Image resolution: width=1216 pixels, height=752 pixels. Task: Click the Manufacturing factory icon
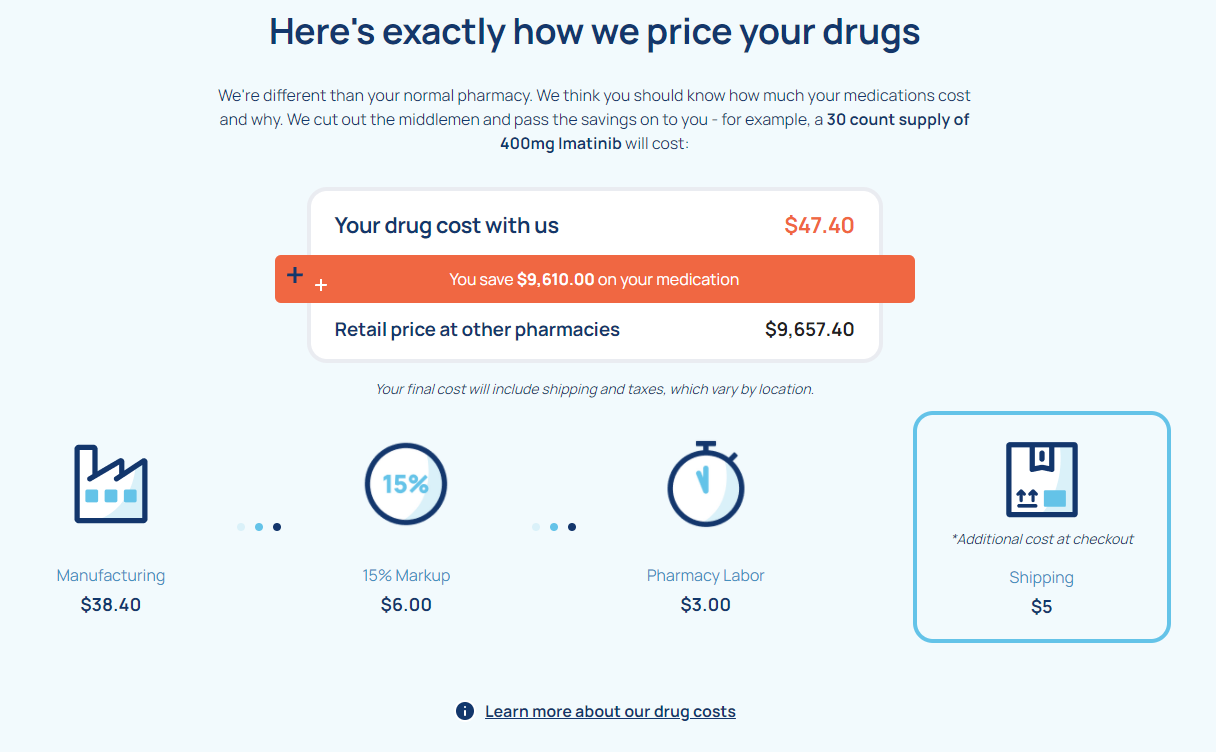click(110, 483)
